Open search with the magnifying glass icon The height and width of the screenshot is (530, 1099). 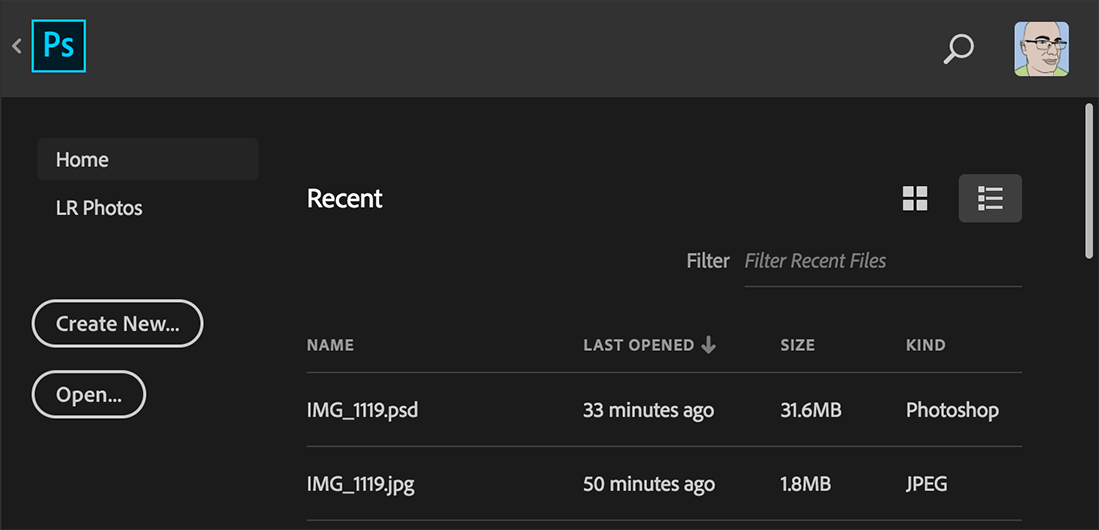[x=958, y=49]
